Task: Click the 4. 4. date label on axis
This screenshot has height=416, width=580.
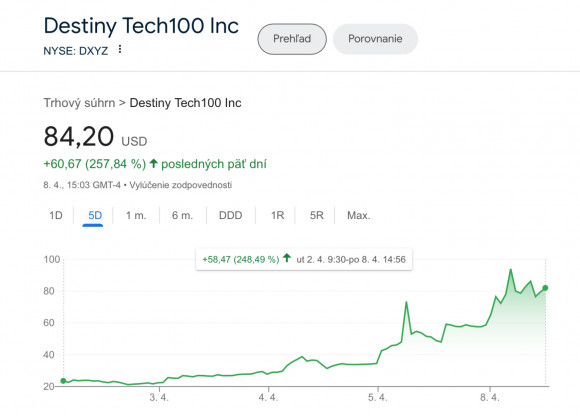Action: coord(268,398)
